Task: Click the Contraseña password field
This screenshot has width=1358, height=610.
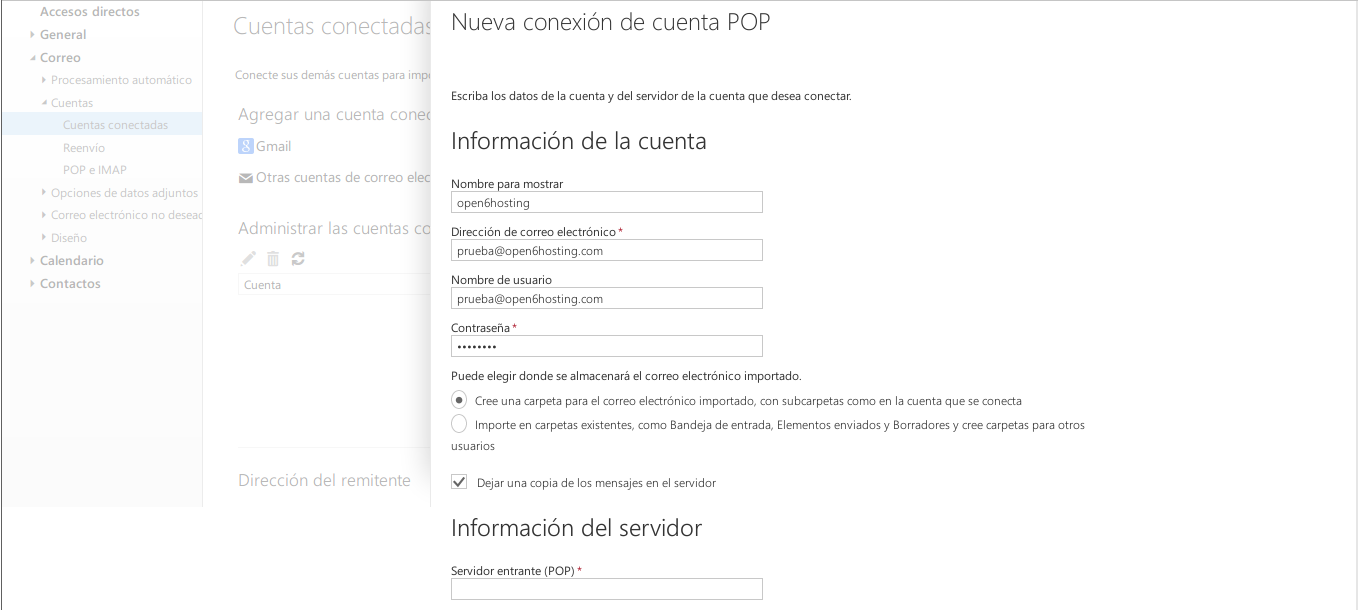Action: click(607, 346)
